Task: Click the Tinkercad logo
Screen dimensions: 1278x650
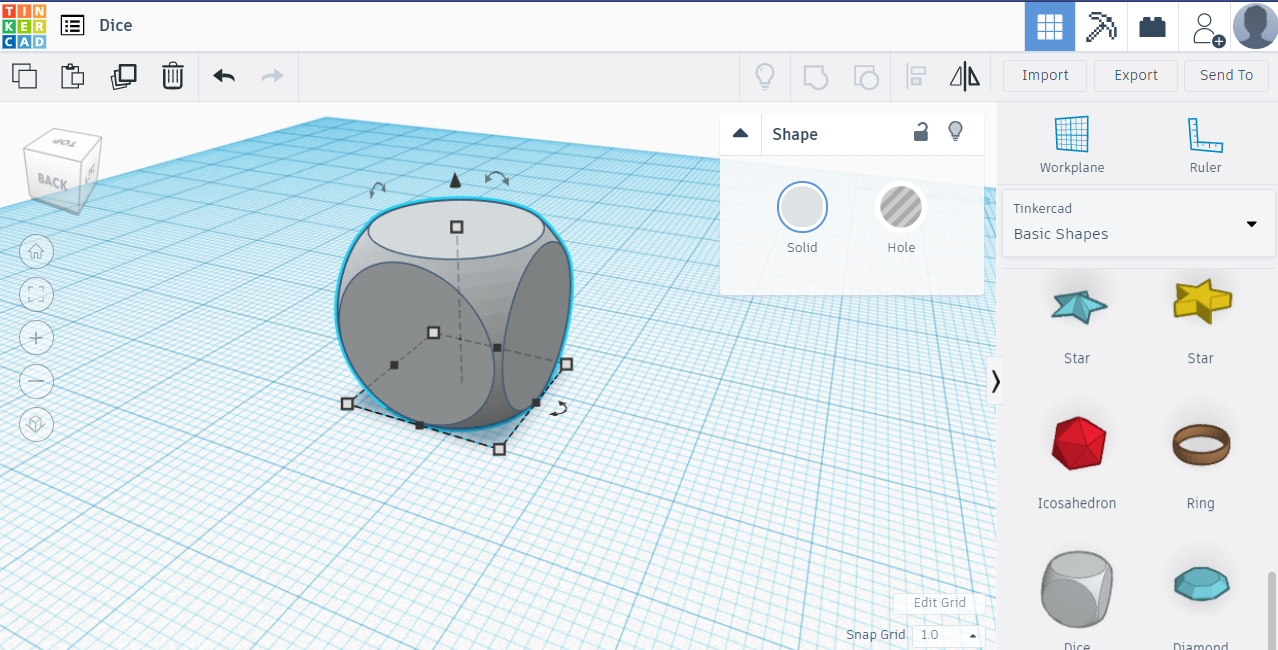Action: coord(24,26)
